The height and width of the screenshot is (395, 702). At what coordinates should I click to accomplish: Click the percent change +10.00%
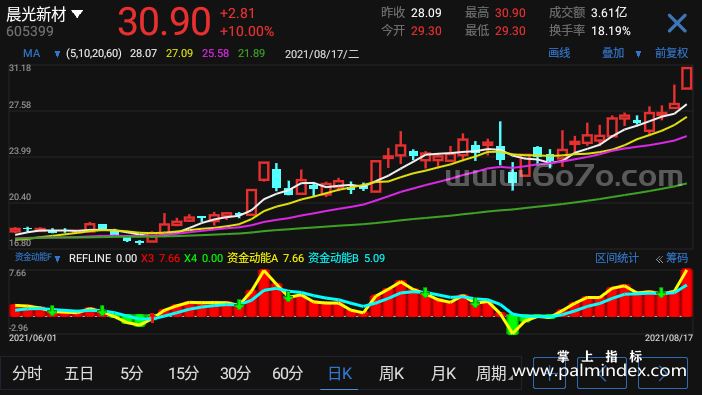pyautogui.click(x=247, y=31)
